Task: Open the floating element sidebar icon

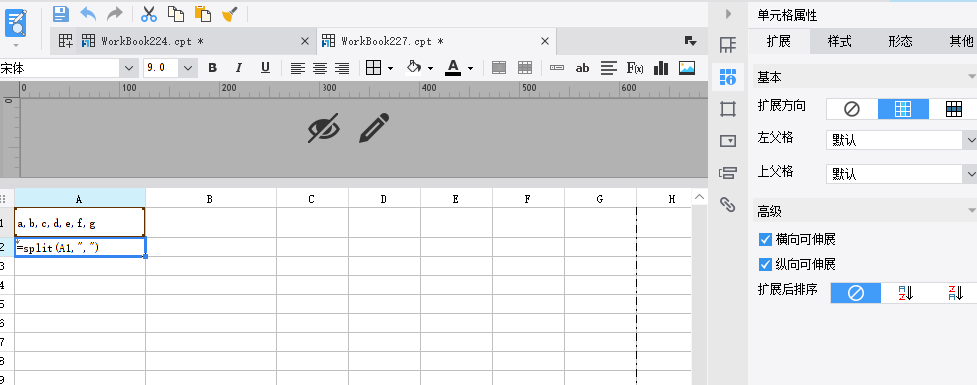Action: coord(728,109)
